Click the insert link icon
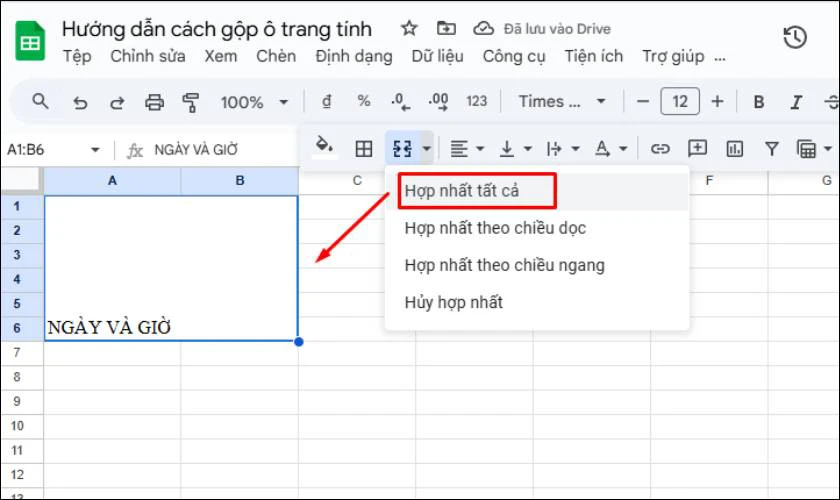Image resolution: width=840 pixels, height=500 pixels. point(660,149)
